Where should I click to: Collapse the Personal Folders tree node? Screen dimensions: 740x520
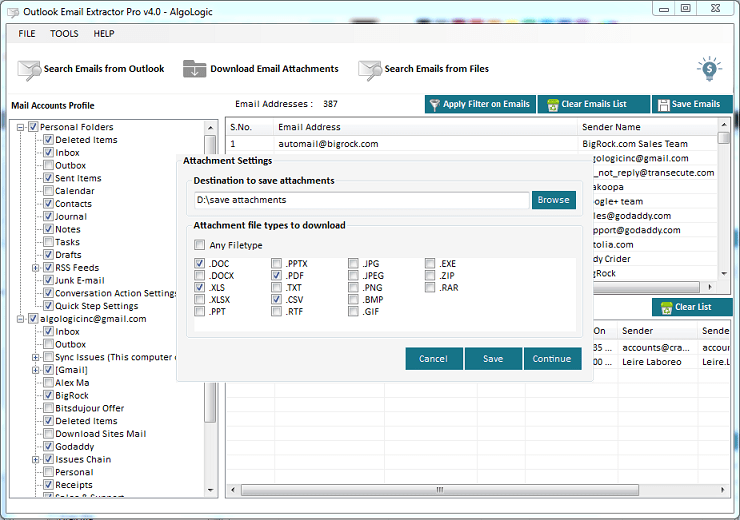click(21, 127)
